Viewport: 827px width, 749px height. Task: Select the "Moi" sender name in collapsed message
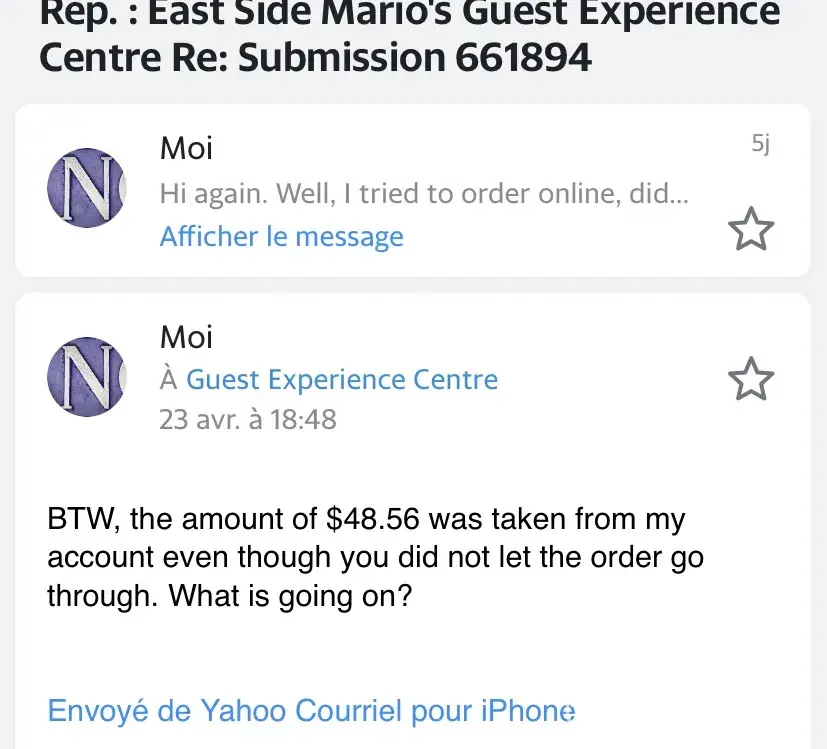coord(186,149)
